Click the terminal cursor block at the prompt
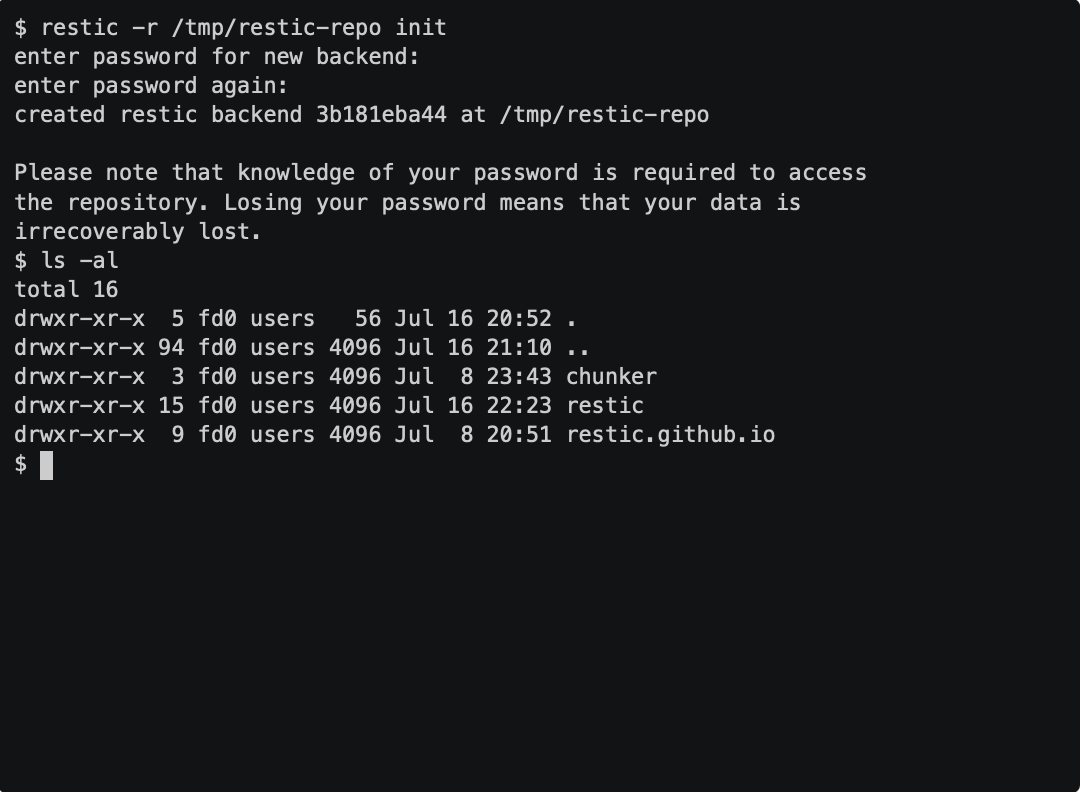The height and width of the screenshot is (792, 1080). [x=46, y=466]
